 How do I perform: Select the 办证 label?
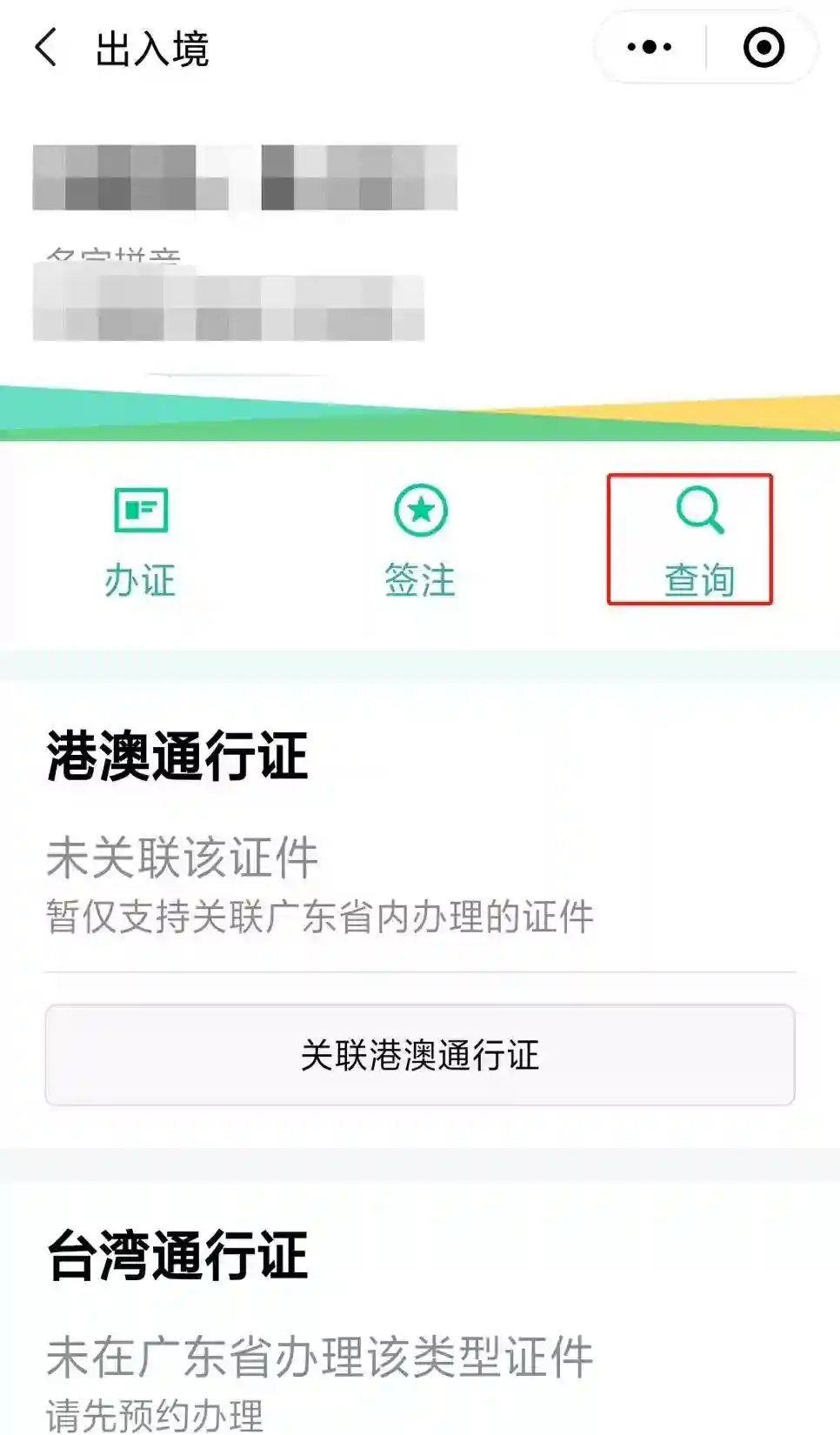[140, 580]
